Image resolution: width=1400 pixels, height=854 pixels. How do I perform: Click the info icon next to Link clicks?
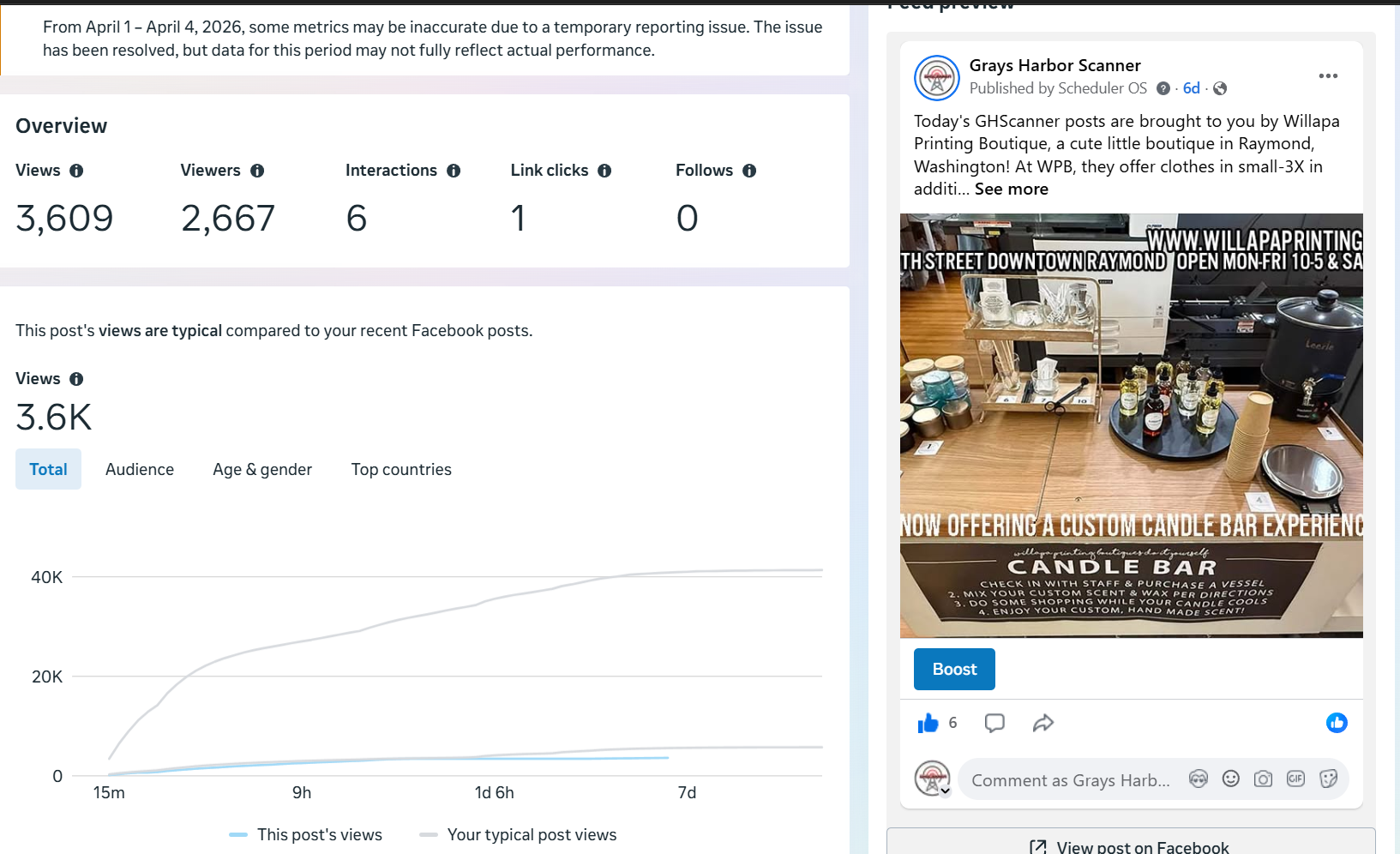(x=604, y=171)
